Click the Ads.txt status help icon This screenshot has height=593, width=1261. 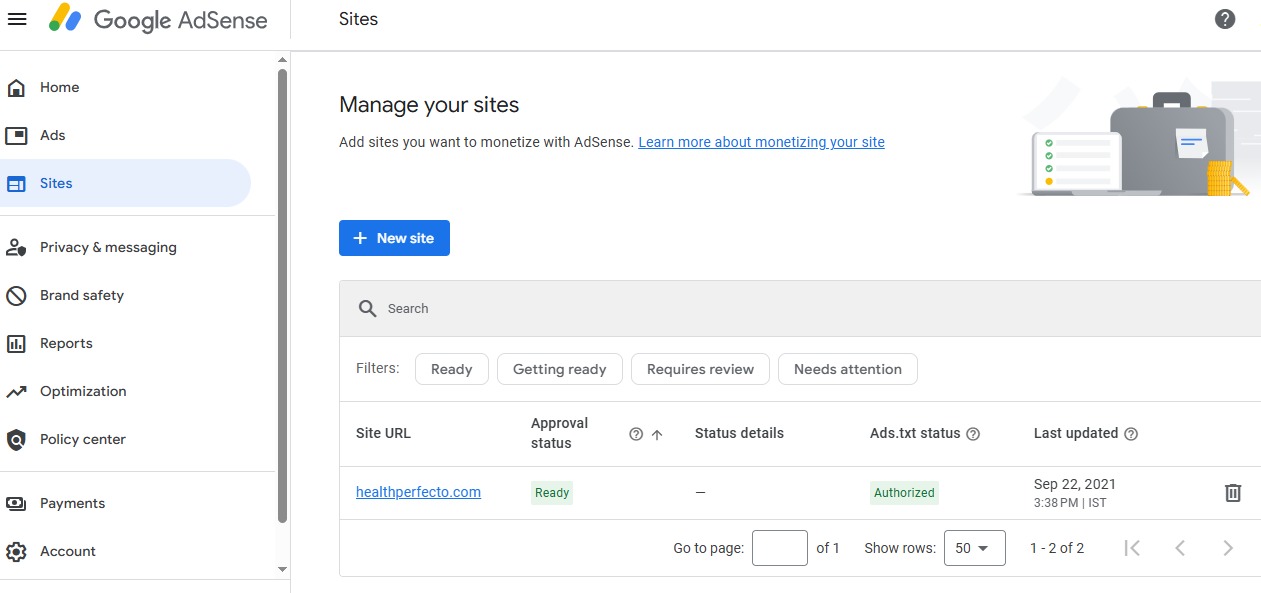point(973,434)
